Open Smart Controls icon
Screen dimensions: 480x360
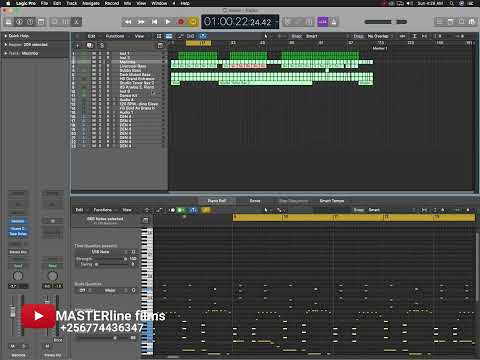[55, 22]
